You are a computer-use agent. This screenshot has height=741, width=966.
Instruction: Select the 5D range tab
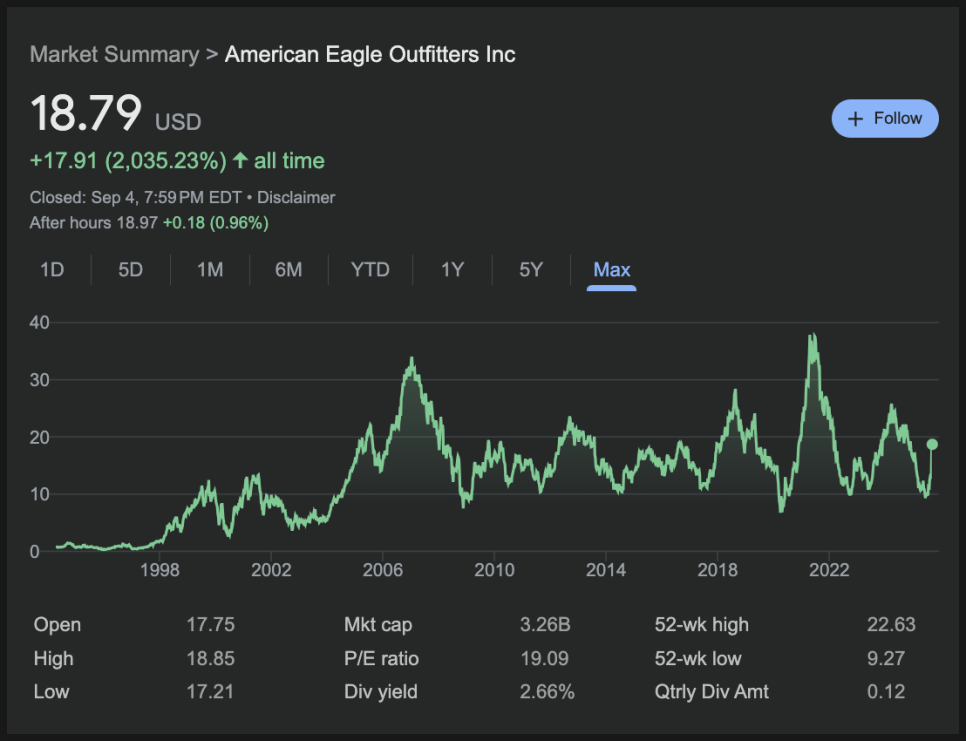(x=131, y=270)
